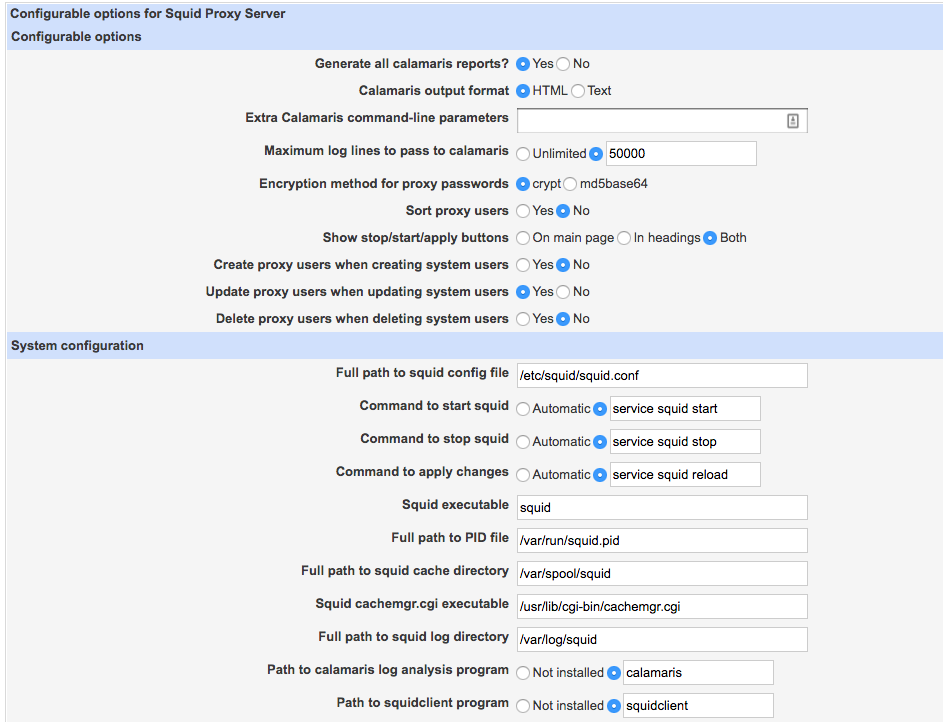Viewport: 943px width, 722px height.
Task: Click the service squid reload command field
Action: click(x=685, y=475)
